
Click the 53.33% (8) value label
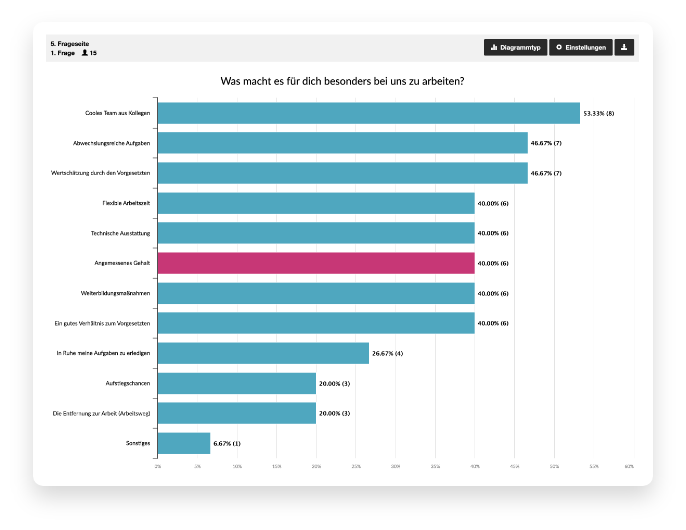(x=598, y=113)
